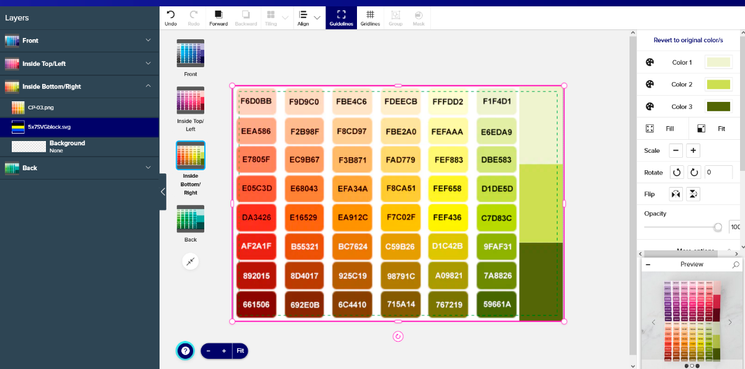Expand the Inside Top/Left layer group
The image size is (745, 369).
pos(148,63)
